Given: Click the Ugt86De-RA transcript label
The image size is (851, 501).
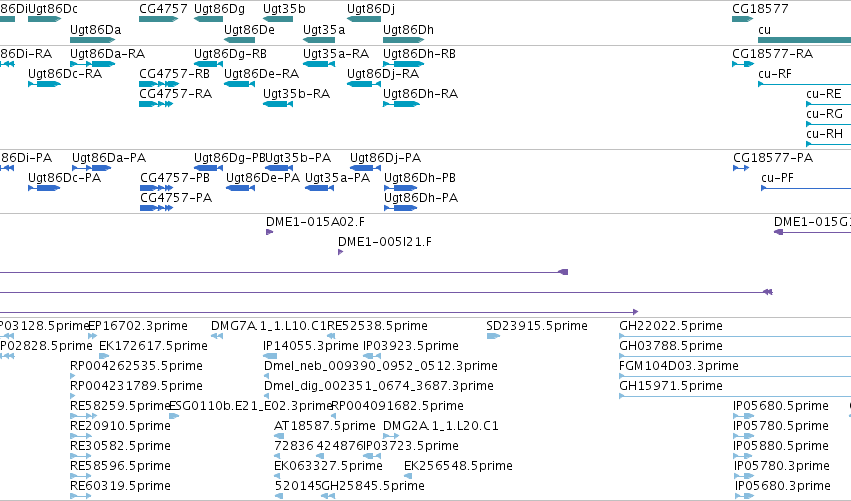Looking at the screenshot, I should [262, 73].
